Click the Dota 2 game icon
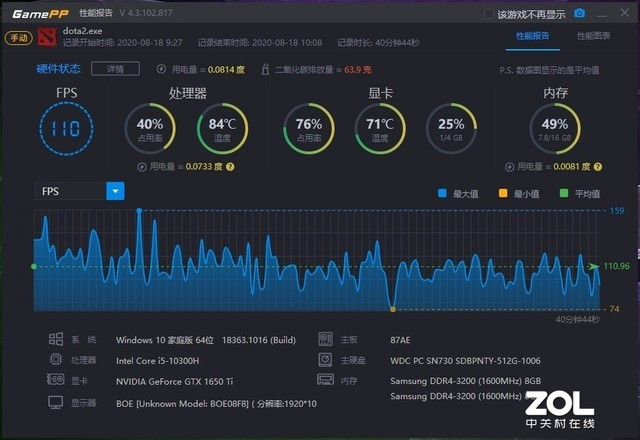 [47, 37]
